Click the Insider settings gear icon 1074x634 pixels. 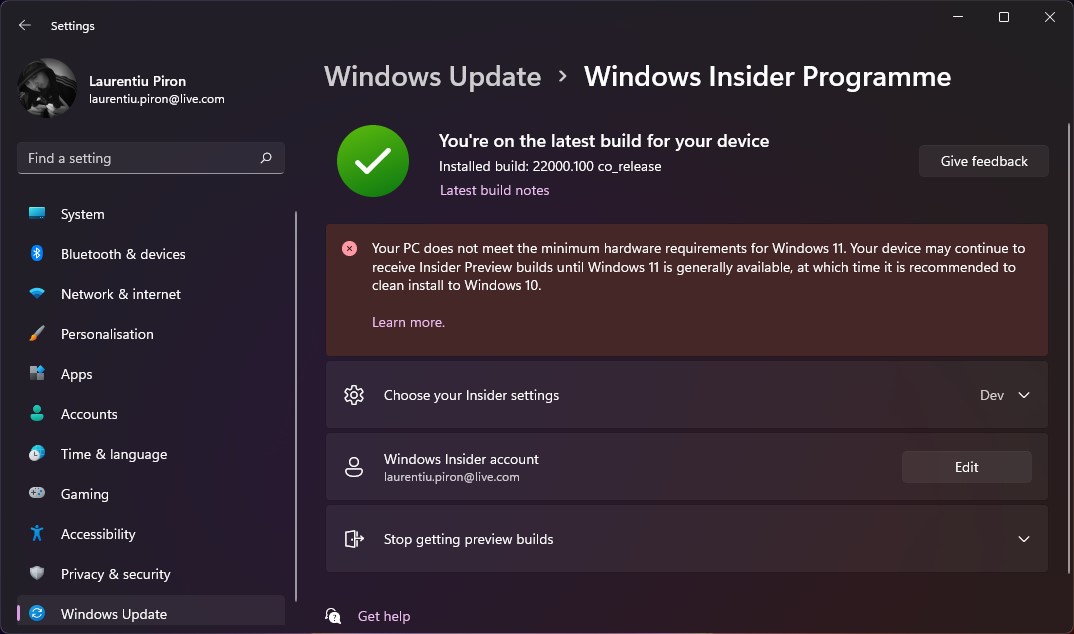(x=354, y=395)
